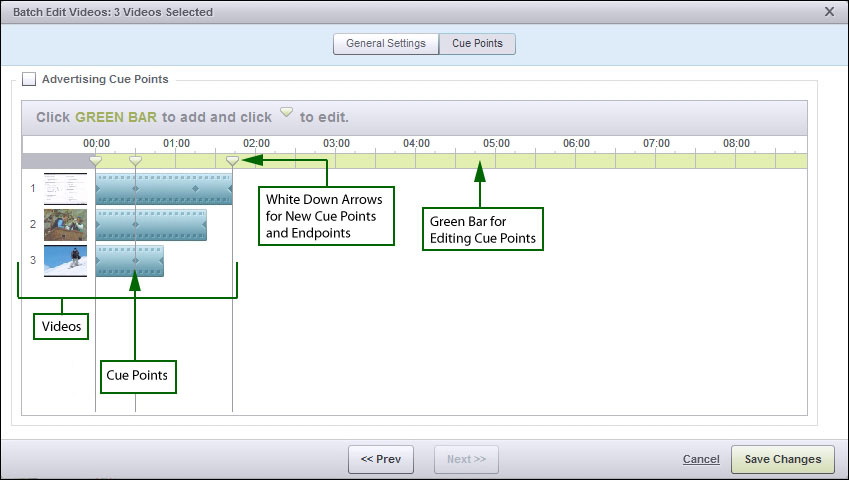Close the Batch Edit Videos dialog

(829, 11)
